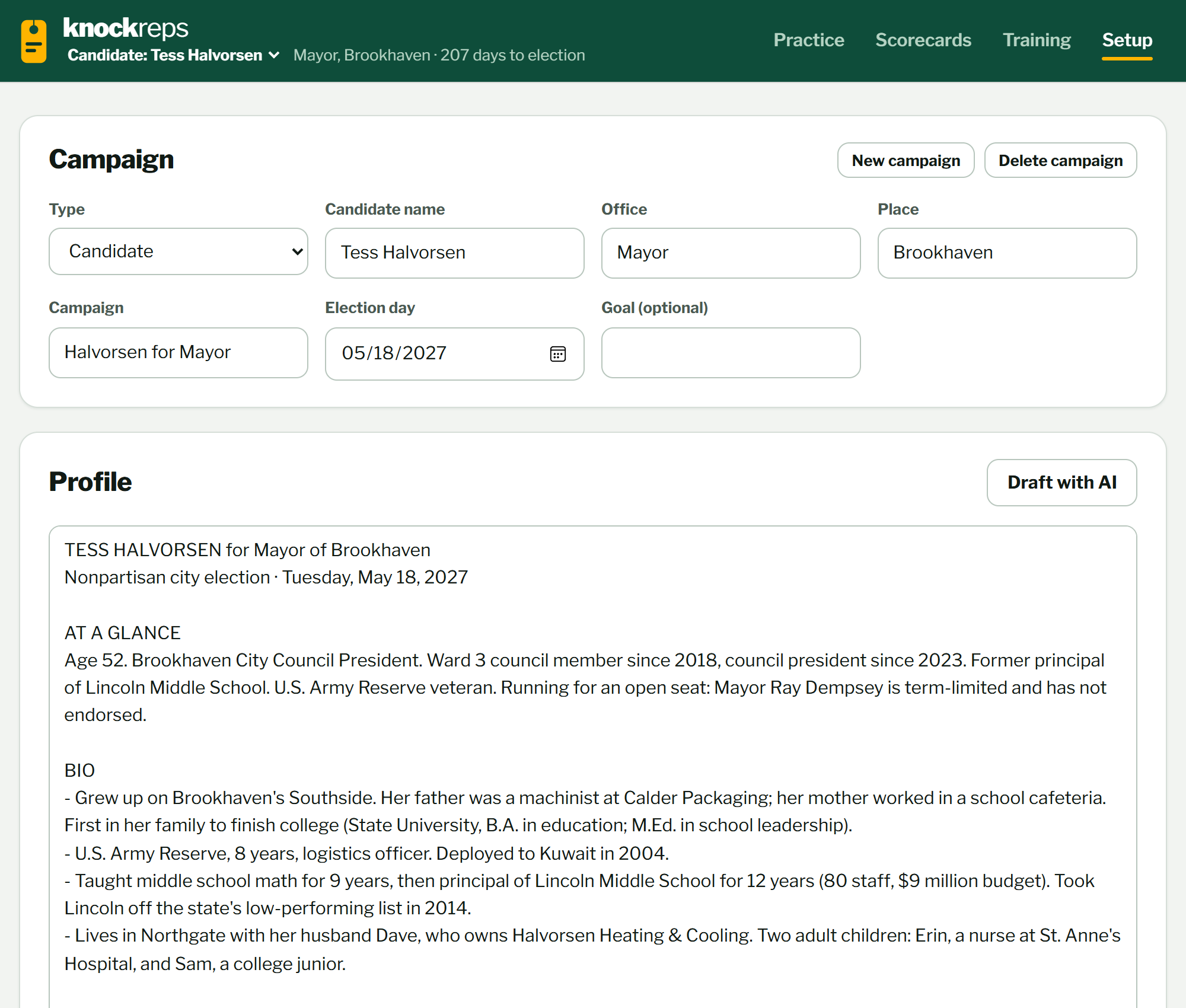Click the Delete campaign button

point(1060,160)
